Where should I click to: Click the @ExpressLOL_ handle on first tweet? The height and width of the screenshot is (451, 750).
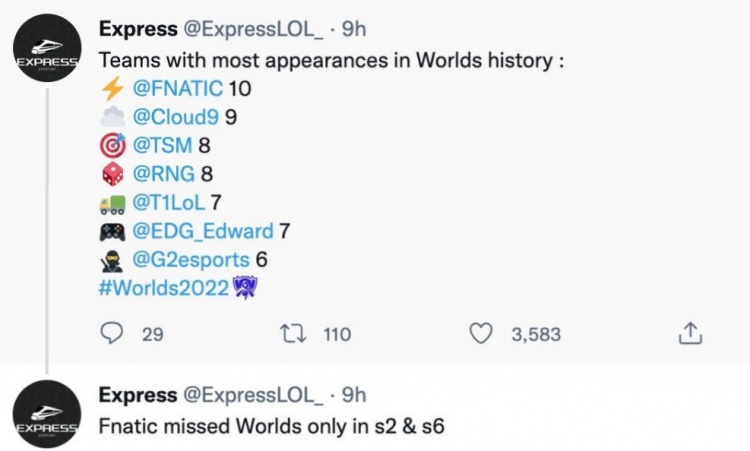click(x=253, y=29)
